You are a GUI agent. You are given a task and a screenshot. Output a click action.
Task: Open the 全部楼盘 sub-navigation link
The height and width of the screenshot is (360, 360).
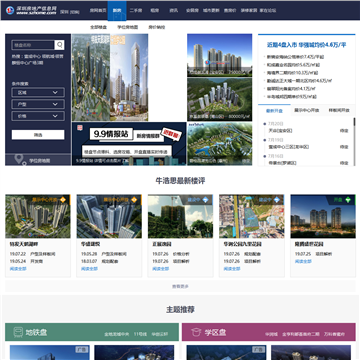click(x=98, y=27)
